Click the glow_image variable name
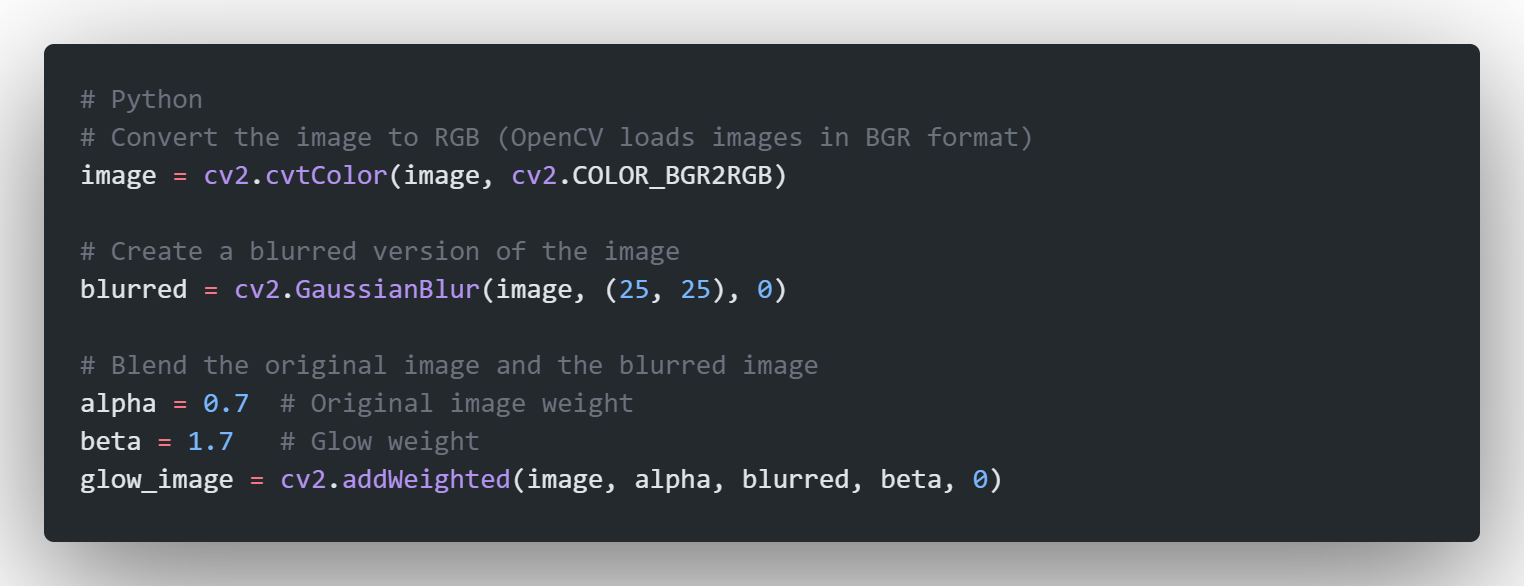Screen dimensions: 1524x586 point(157,480)
